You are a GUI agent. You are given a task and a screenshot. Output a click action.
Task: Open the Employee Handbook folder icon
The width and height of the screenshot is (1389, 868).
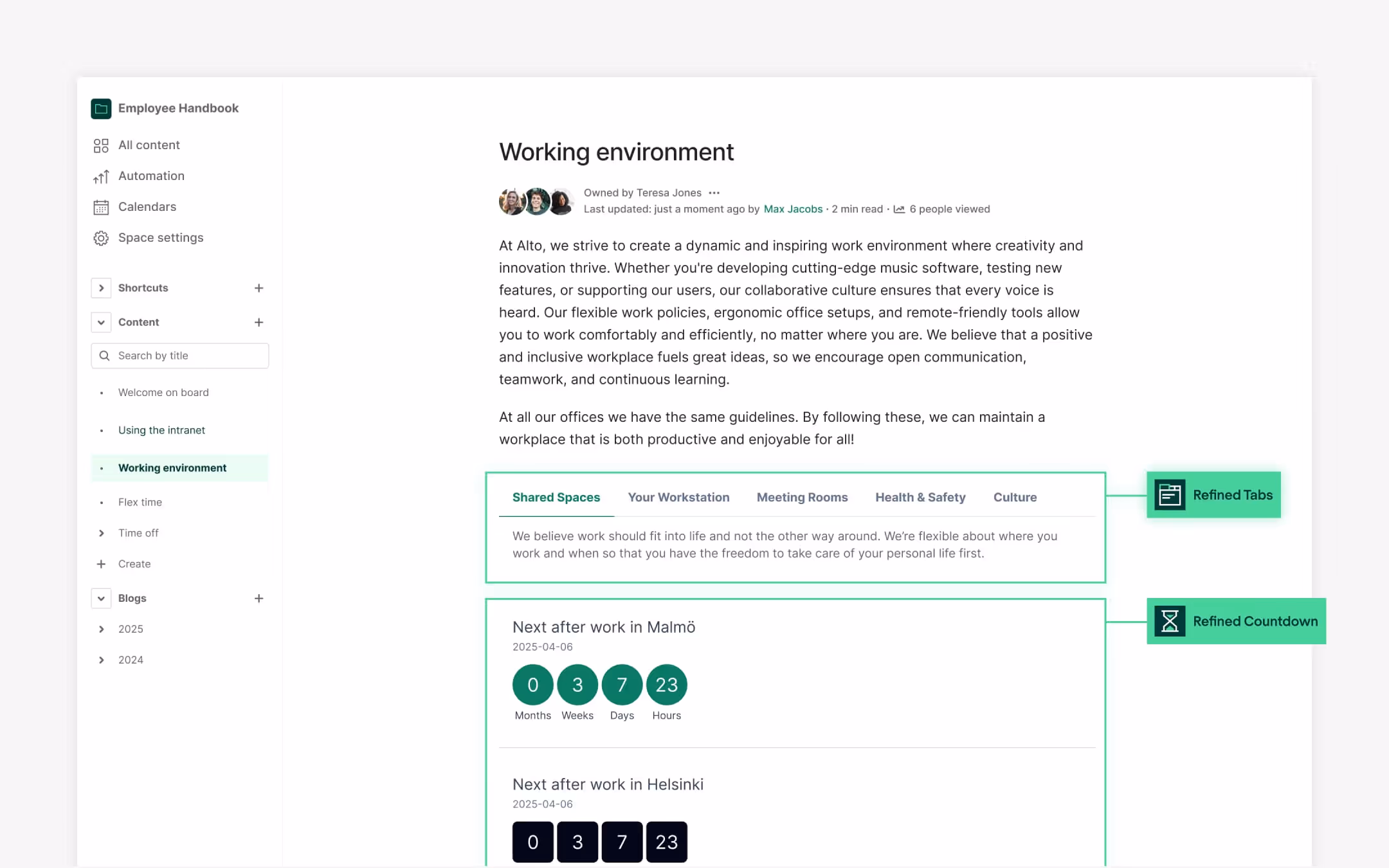101,108
